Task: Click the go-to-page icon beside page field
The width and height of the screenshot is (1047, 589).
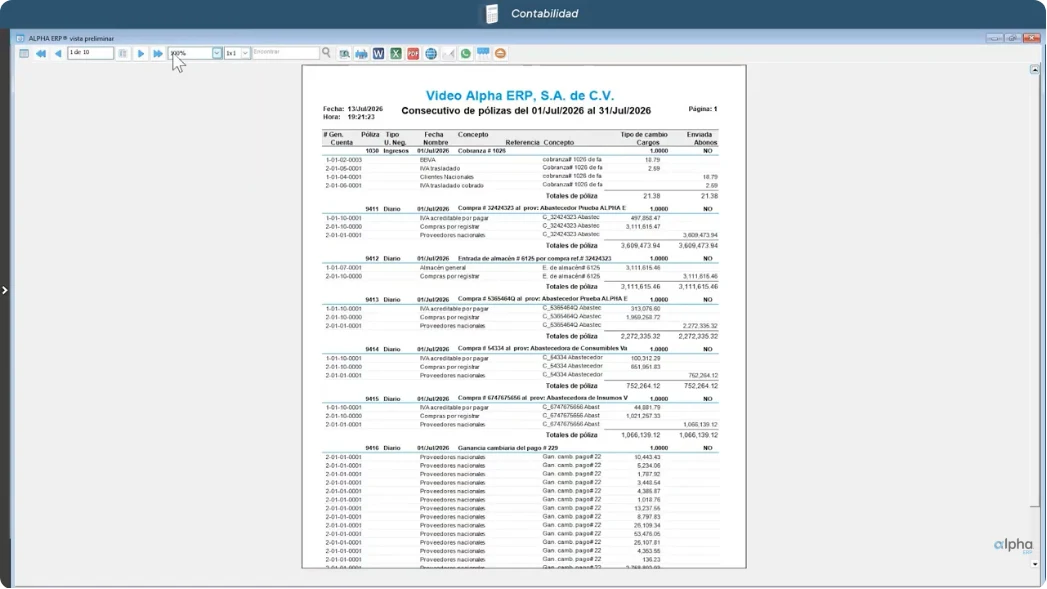Action: 123,53
